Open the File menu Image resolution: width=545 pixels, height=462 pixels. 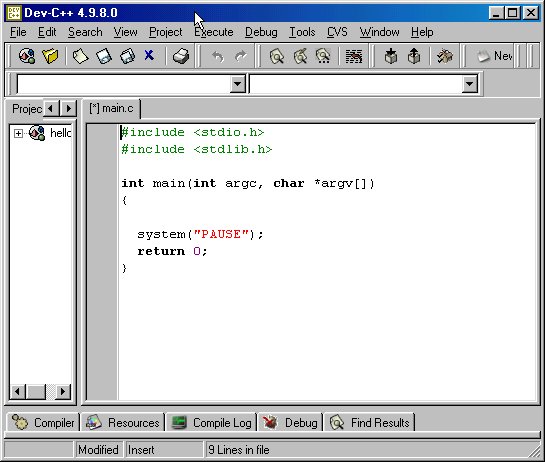tap(18, 32)
